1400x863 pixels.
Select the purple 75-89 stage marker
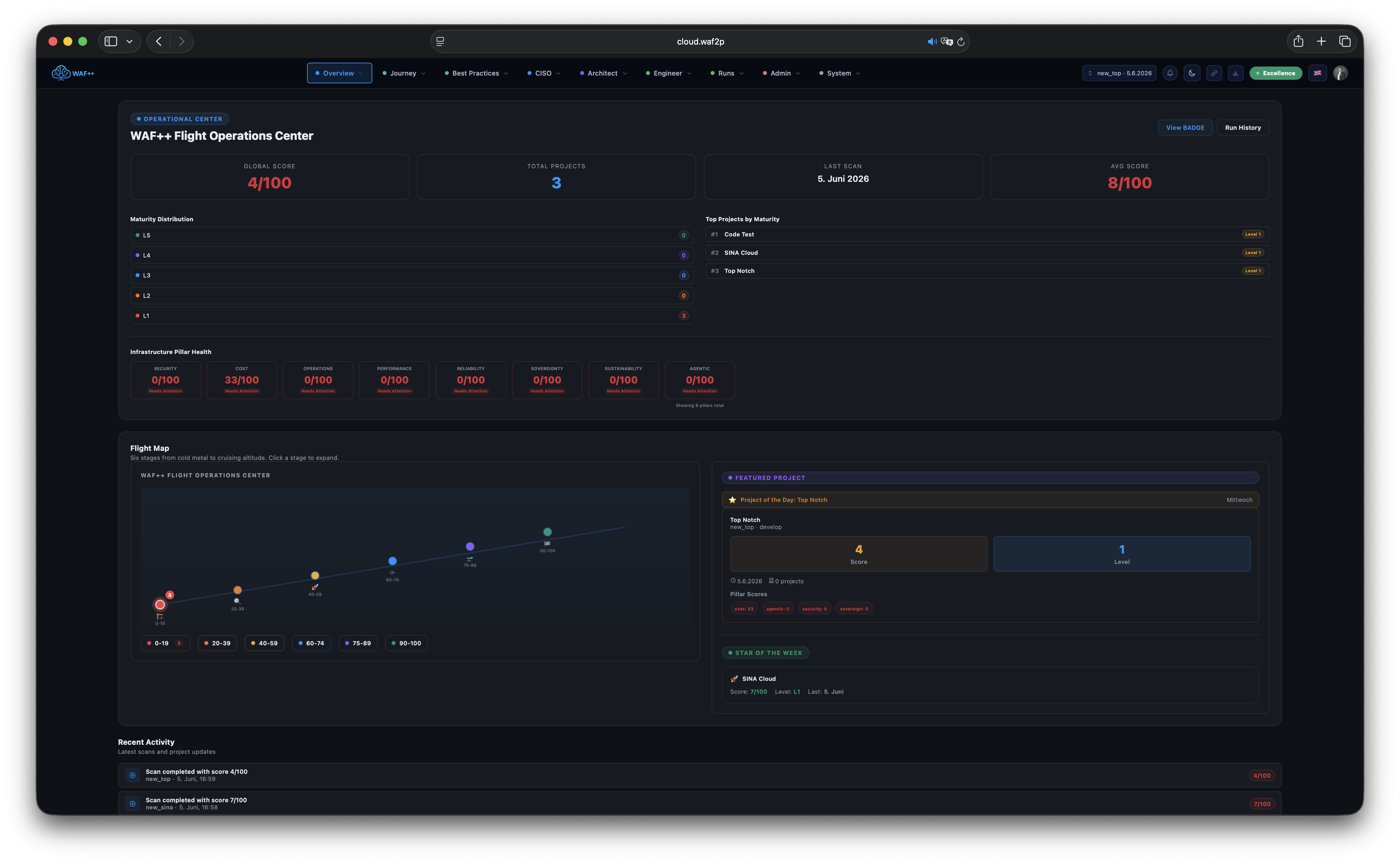pos(470,547)
